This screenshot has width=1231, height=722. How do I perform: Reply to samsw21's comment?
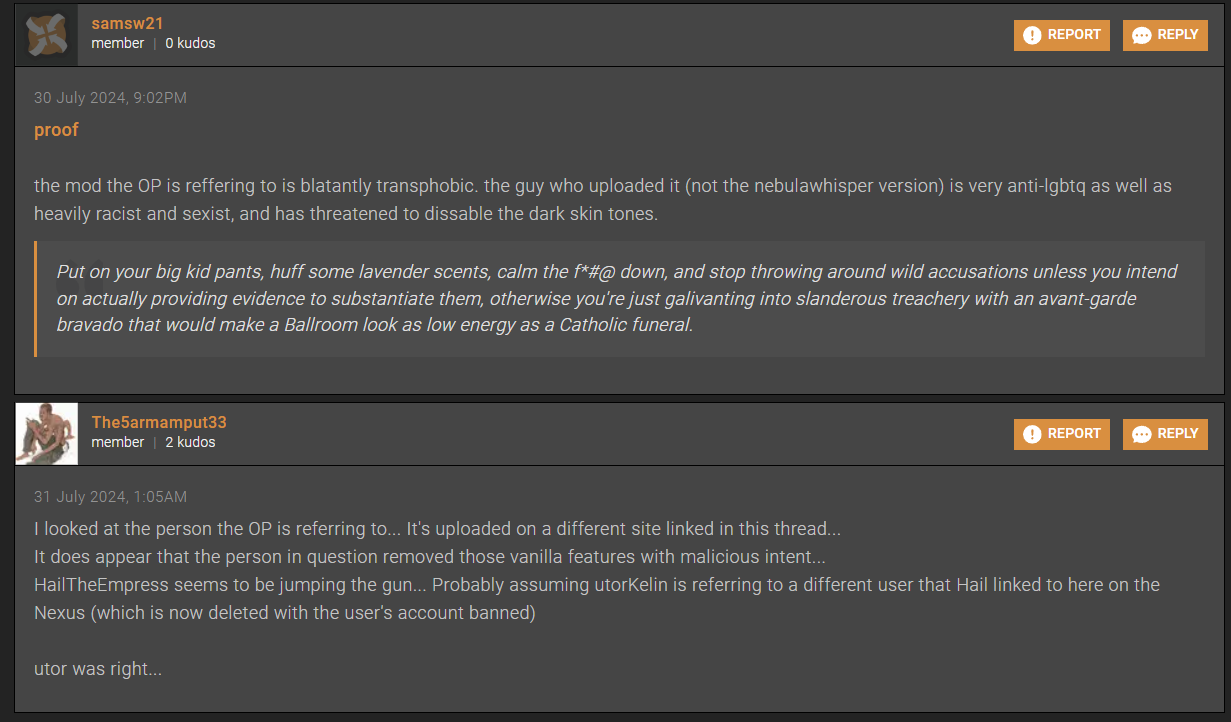[1165, 35]
